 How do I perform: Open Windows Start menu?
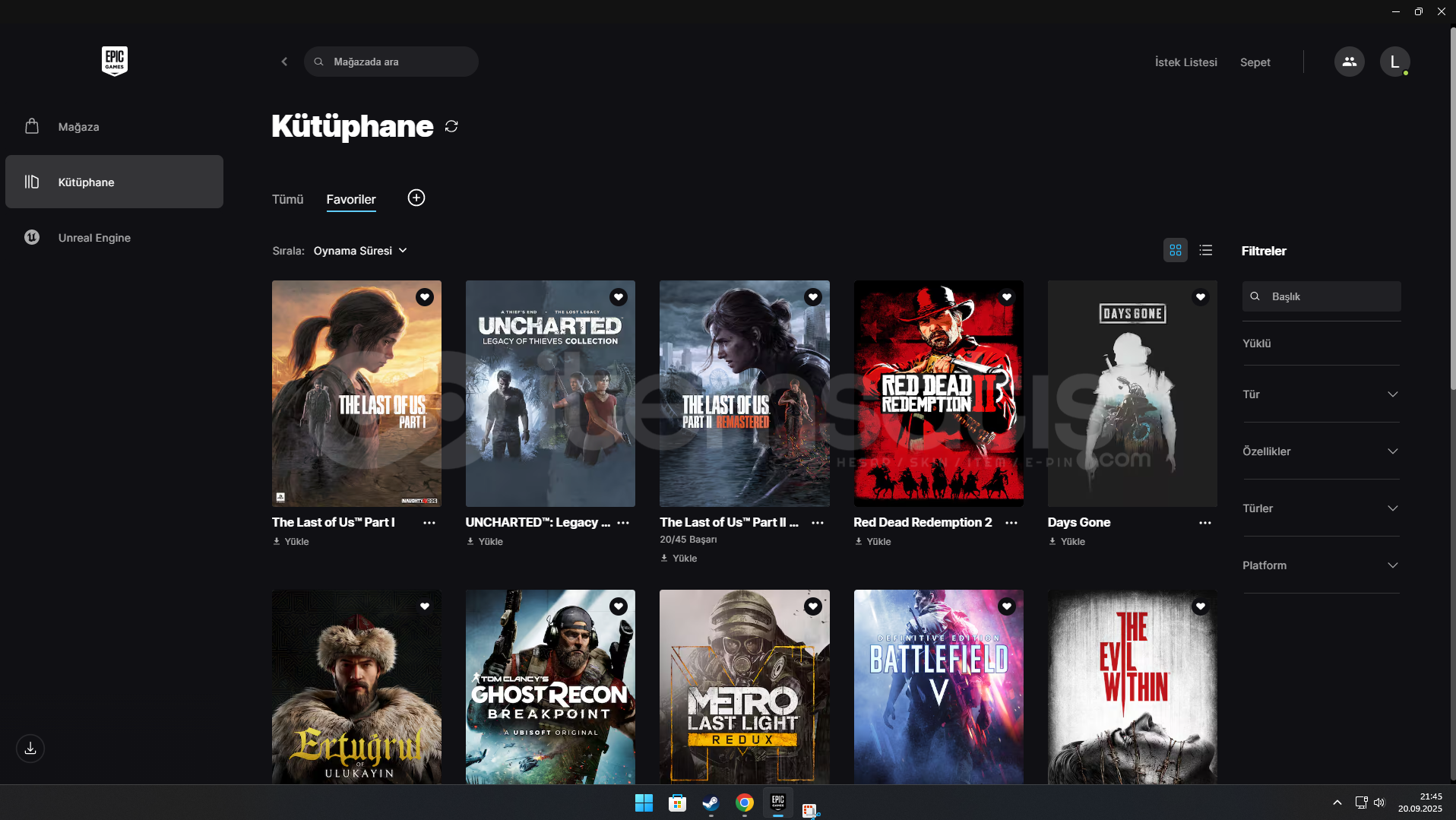[x=644, y=803]
